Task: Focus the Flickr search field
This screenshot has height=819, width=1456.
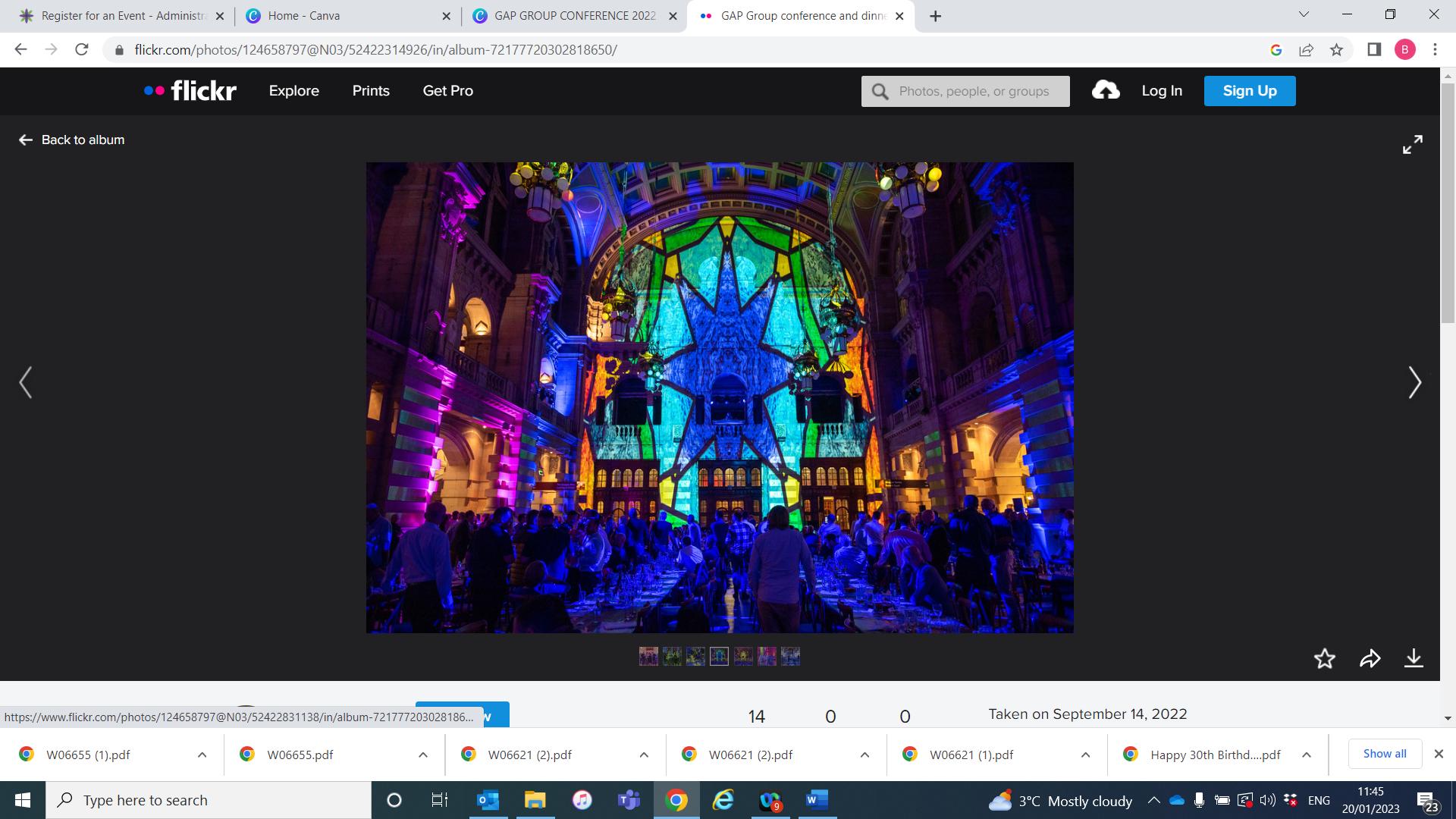Action: [974, 91]
